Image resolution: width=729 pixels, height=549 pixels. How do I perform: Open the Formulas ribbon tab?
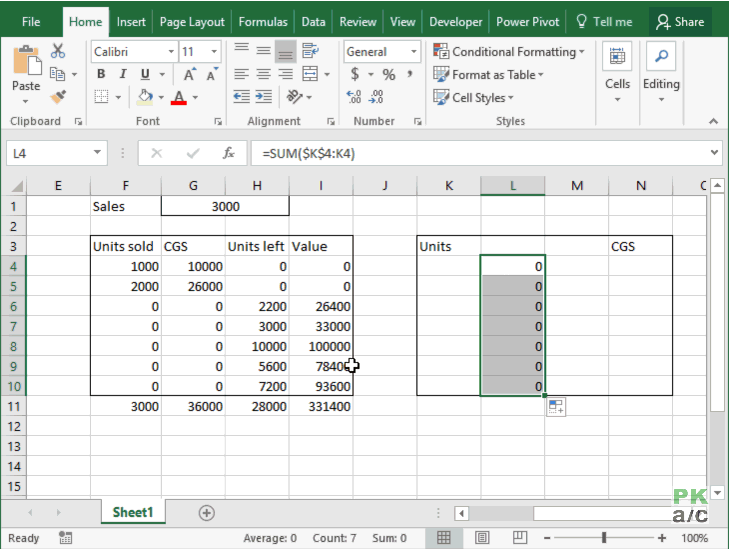(x=263, y=21)
